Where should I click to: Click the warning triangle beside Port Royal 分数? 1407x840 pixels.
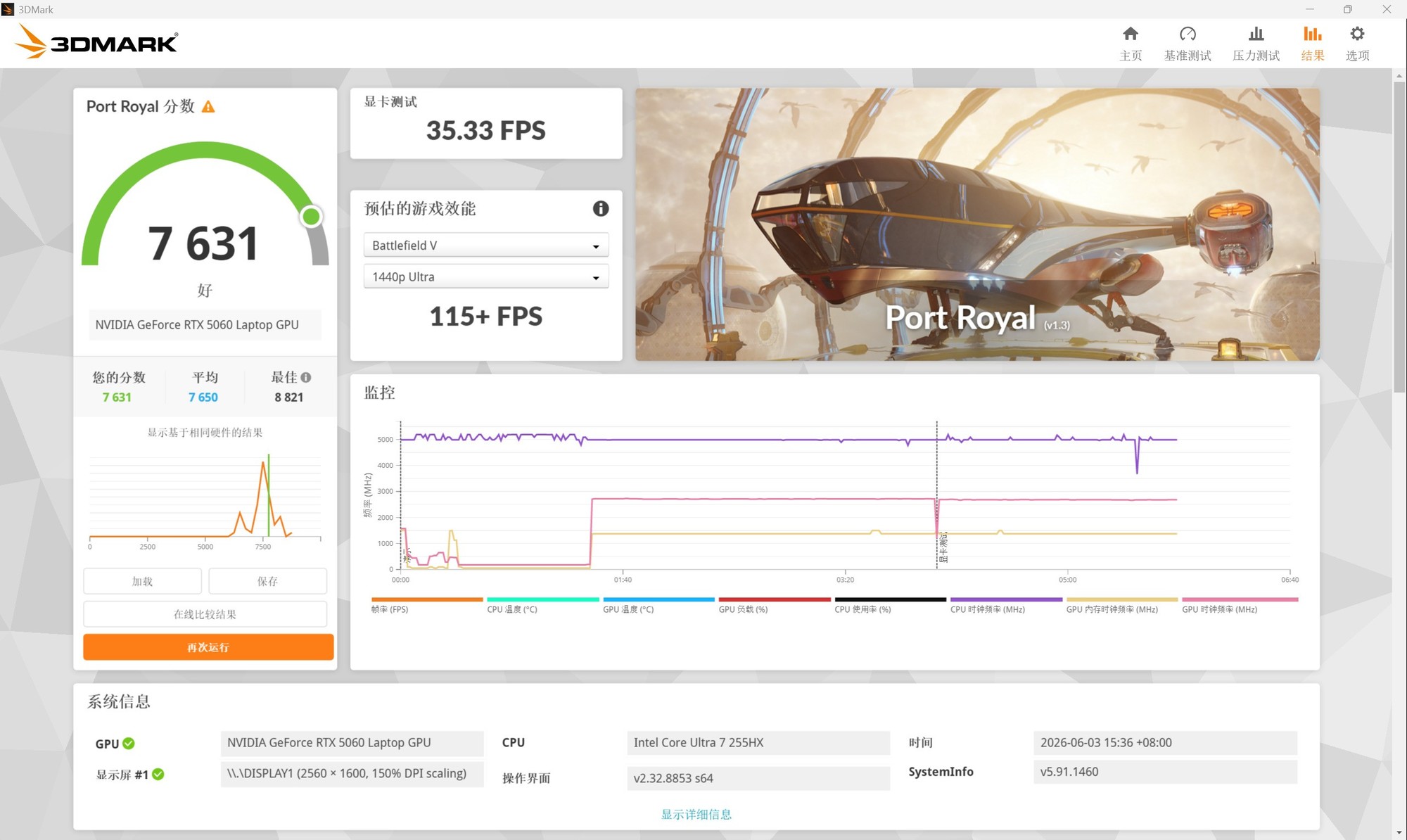tap(208, 107)
